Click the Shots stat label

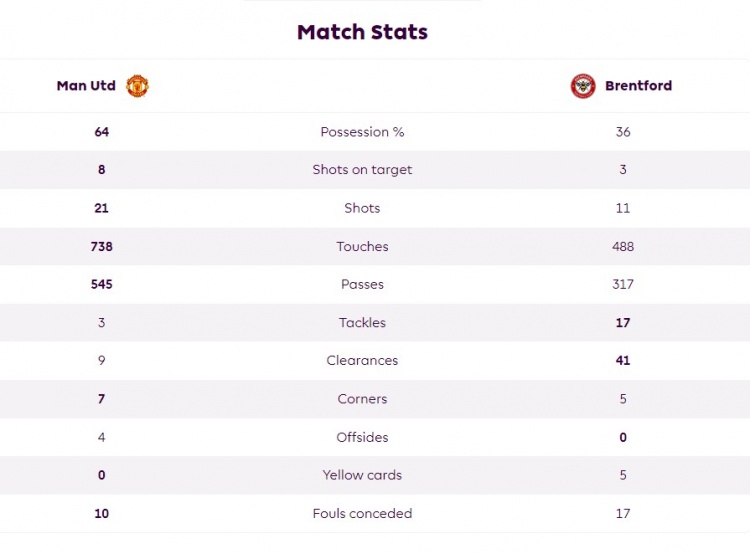[x=362, y=208]
